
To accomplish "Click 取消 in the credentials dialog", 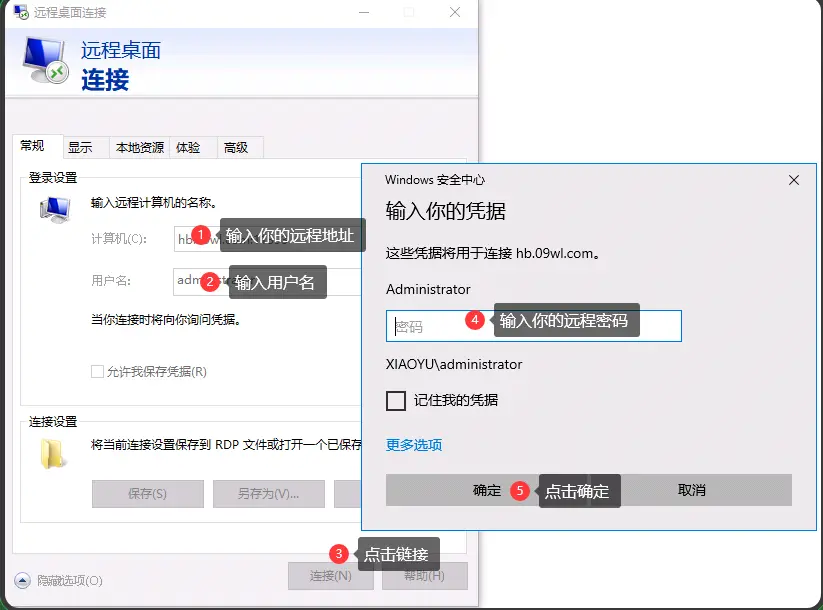I will pyautogui.click(x=691, y=490).
